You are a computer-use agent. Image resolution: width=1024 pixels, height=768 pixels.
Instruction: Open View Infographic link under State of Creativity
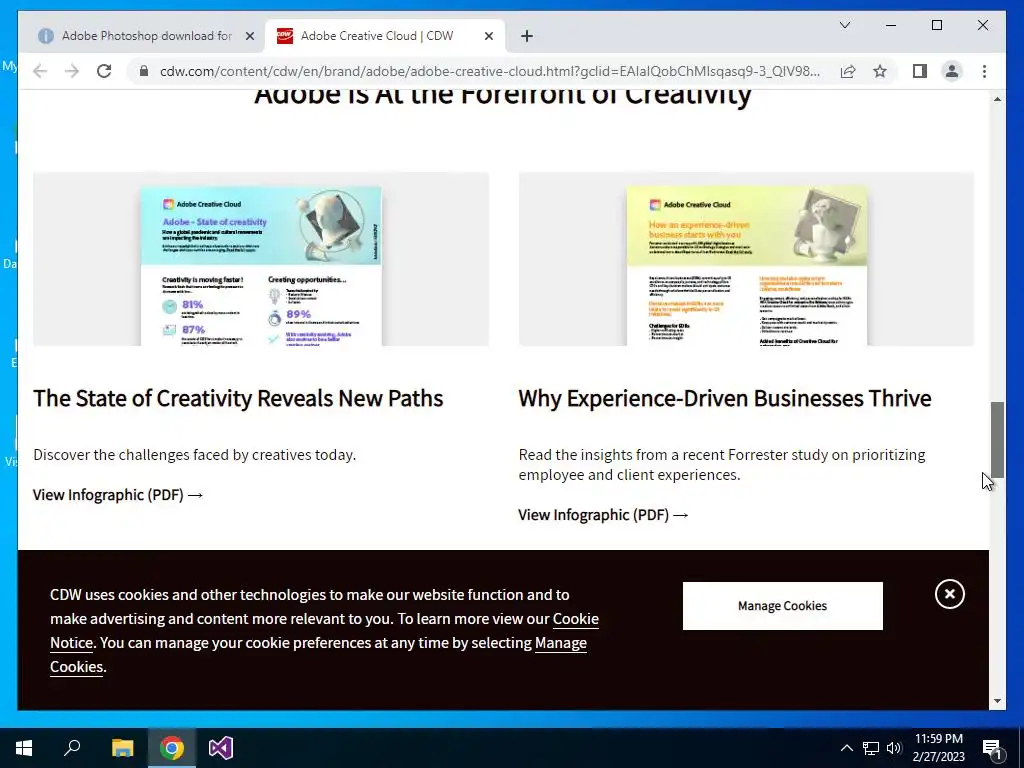118,495
